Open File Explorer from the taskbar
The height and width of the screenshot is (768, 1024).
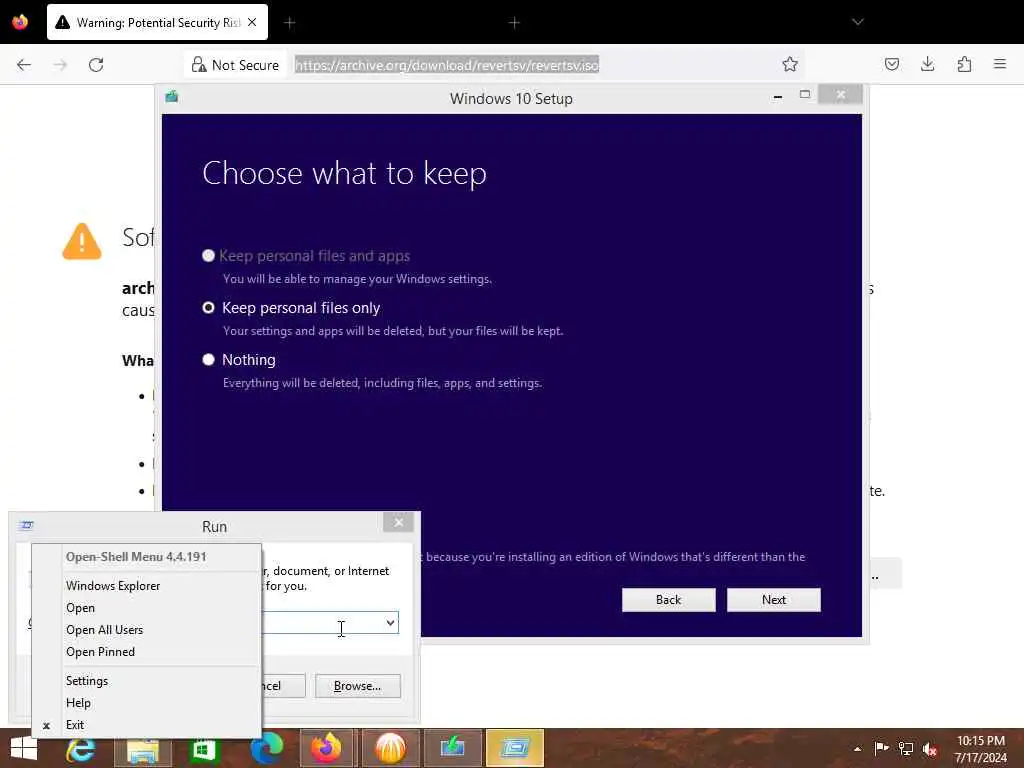pos(143,748)
